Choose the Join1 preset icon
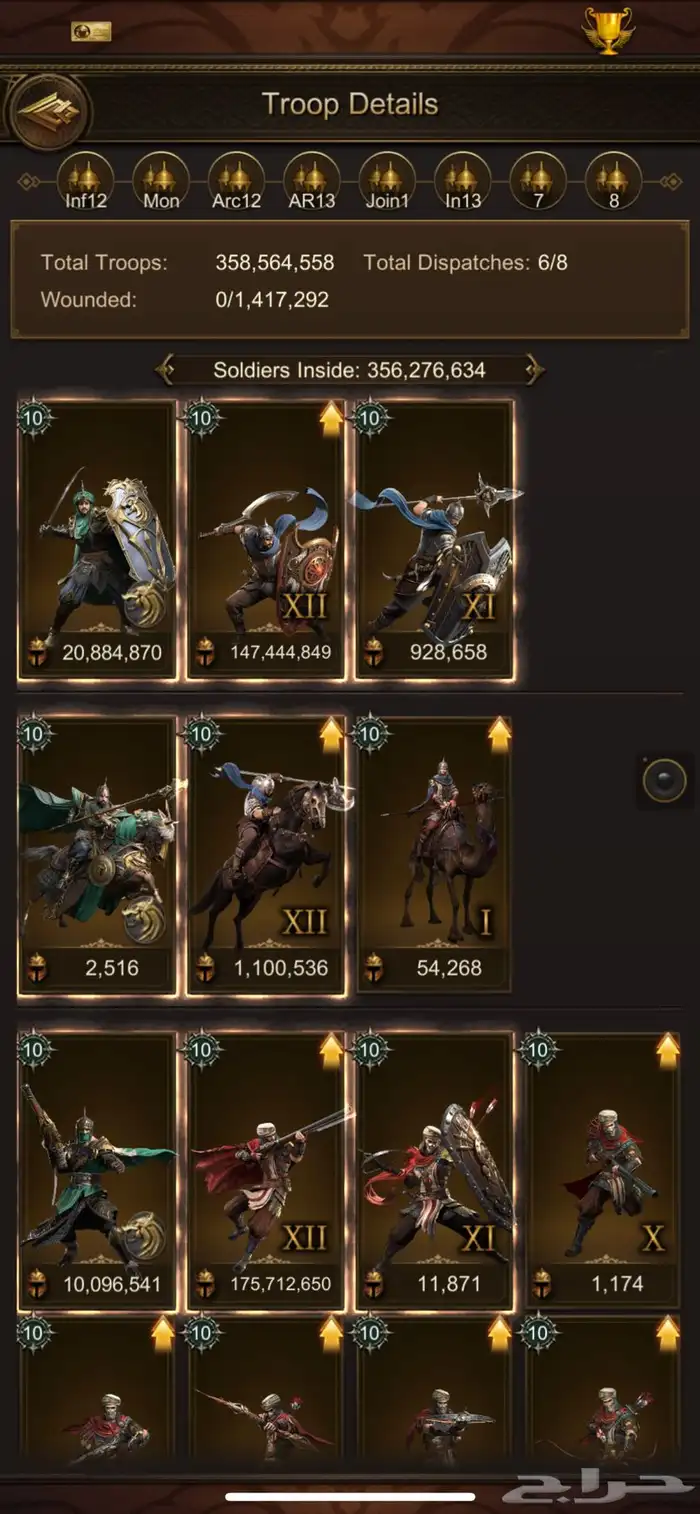Viewport: 700px width, 1514px height. 387,181
